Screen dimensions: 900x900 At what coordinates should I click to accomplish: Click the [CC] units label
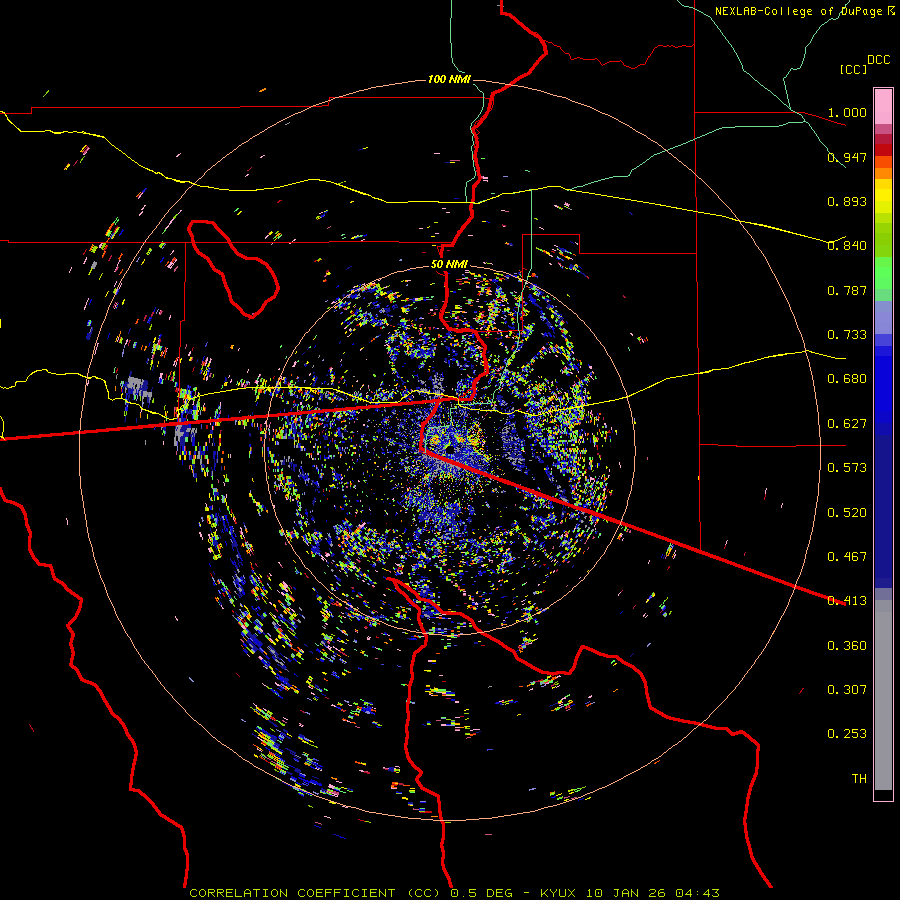point(854,69)
